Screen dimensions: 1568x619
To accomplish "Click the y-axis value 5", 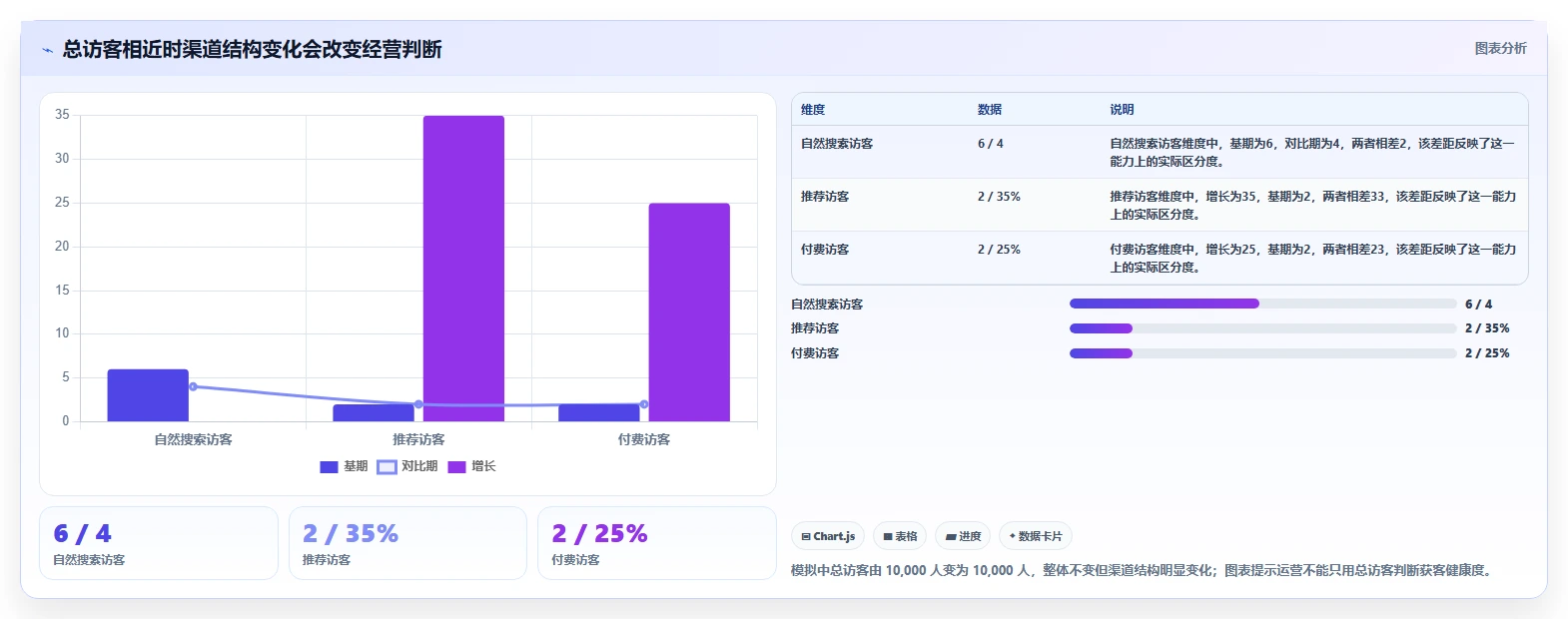I will (x=66, y=377).
